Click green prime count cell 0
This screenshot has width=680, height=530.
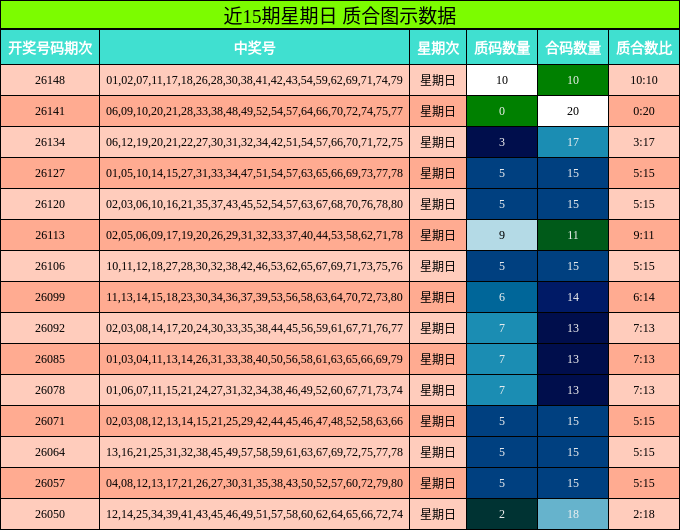[502, 111]
